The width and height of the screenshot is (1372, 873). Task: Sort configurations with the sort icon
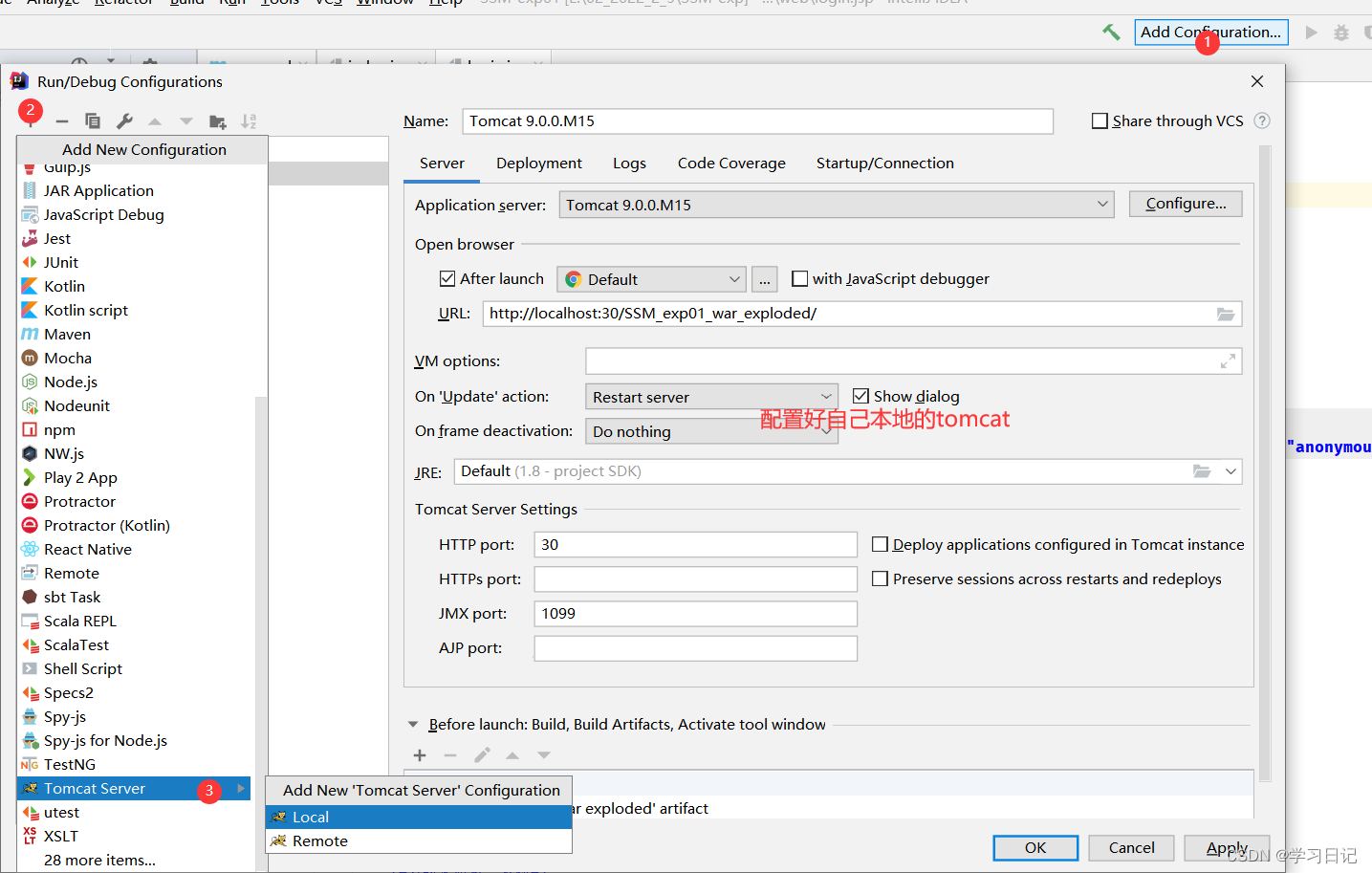[249, 121]
